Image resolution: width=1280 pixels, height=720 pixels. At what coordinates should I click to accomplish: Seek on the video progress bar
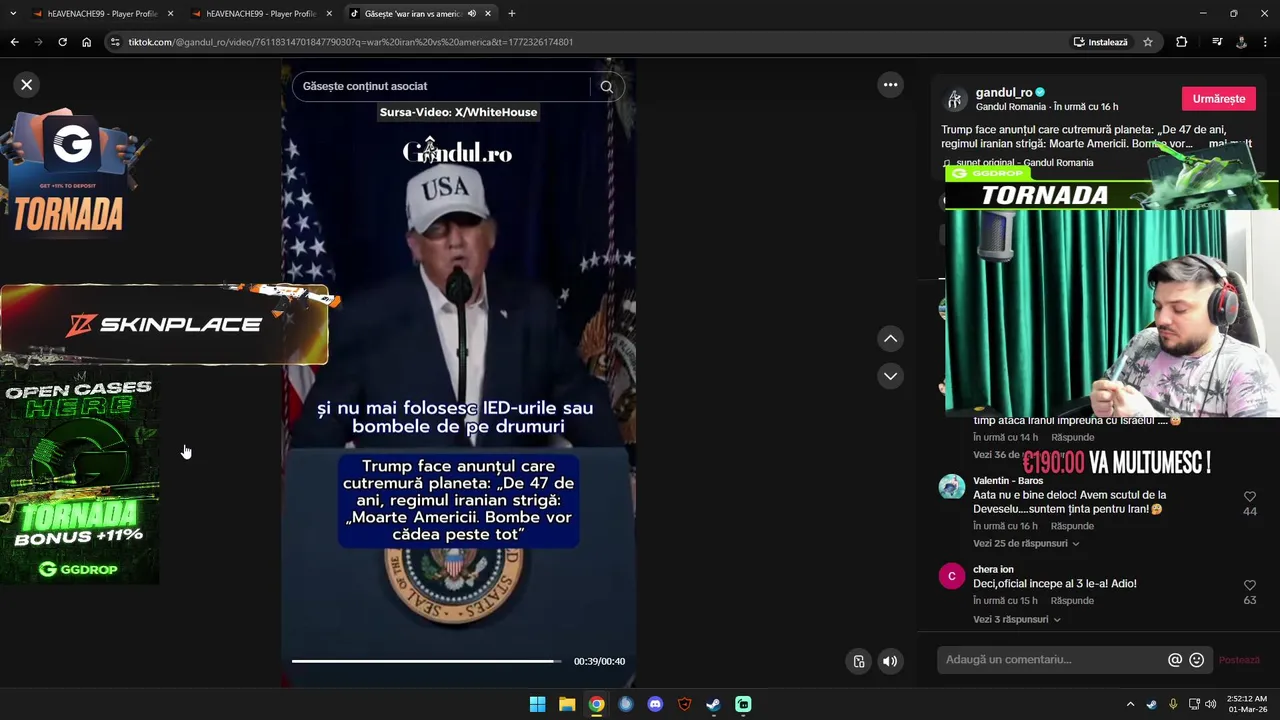coord(427,661)
